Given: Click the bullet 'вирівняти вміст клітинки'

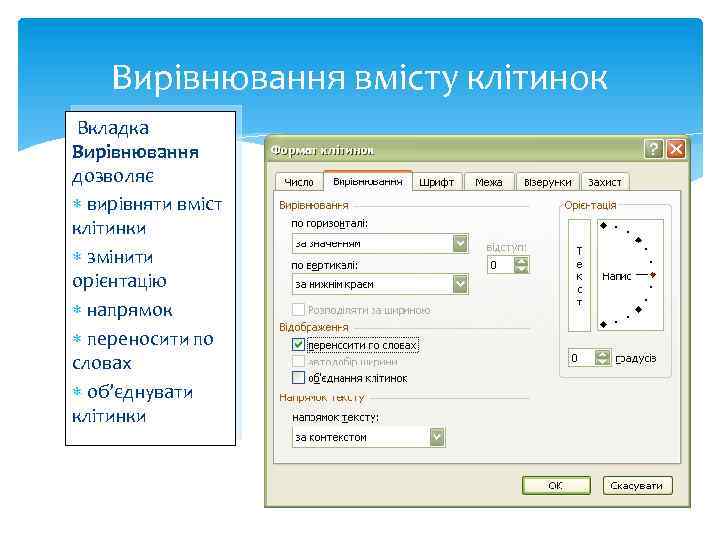Looking at the screenshot, I should [147, 216].
